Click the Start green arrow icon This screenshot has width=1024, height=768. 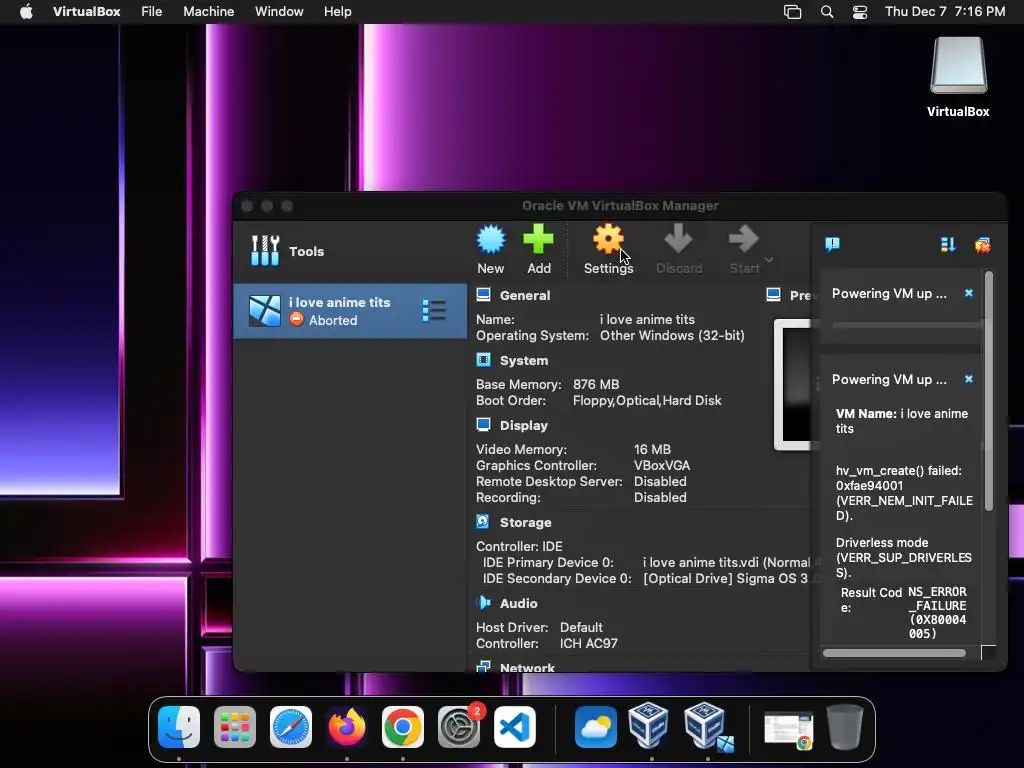pos(744,239)
